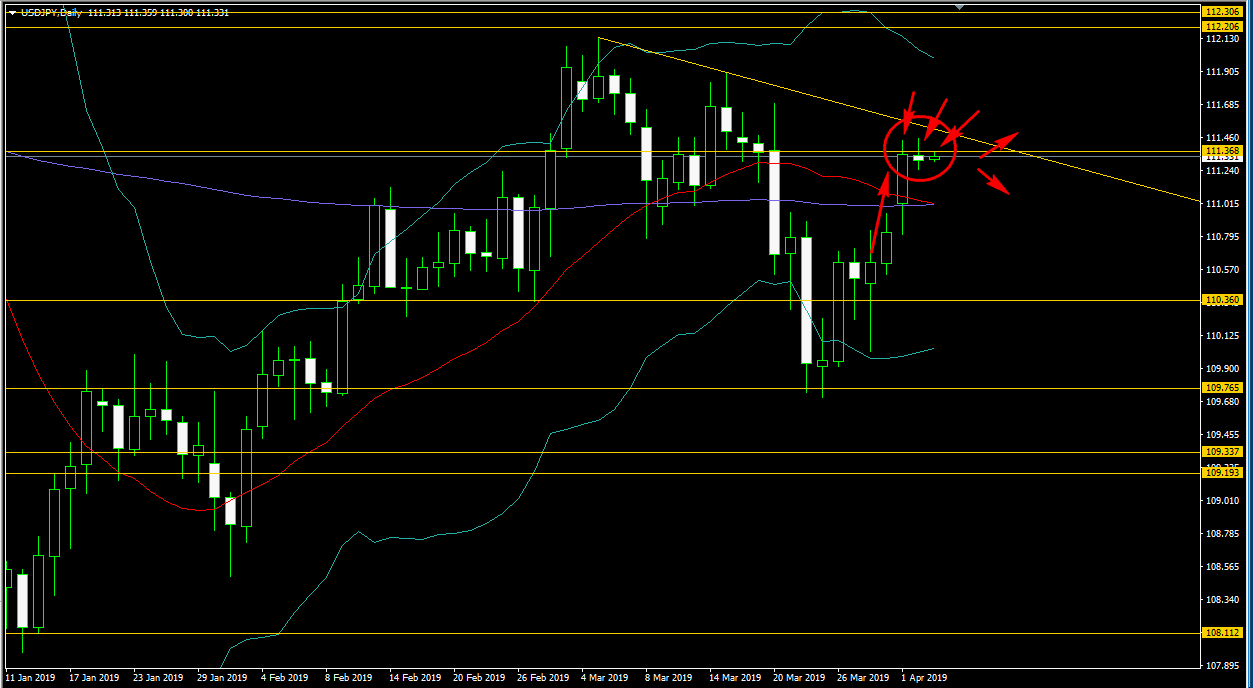
Task: Open the chart menu triangle beside USDJPY,Daily
Action: [12, 12]
